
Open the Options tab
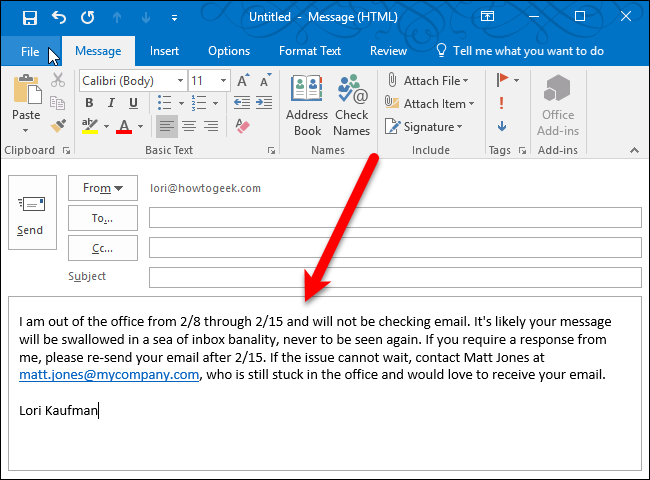(229, 51)
